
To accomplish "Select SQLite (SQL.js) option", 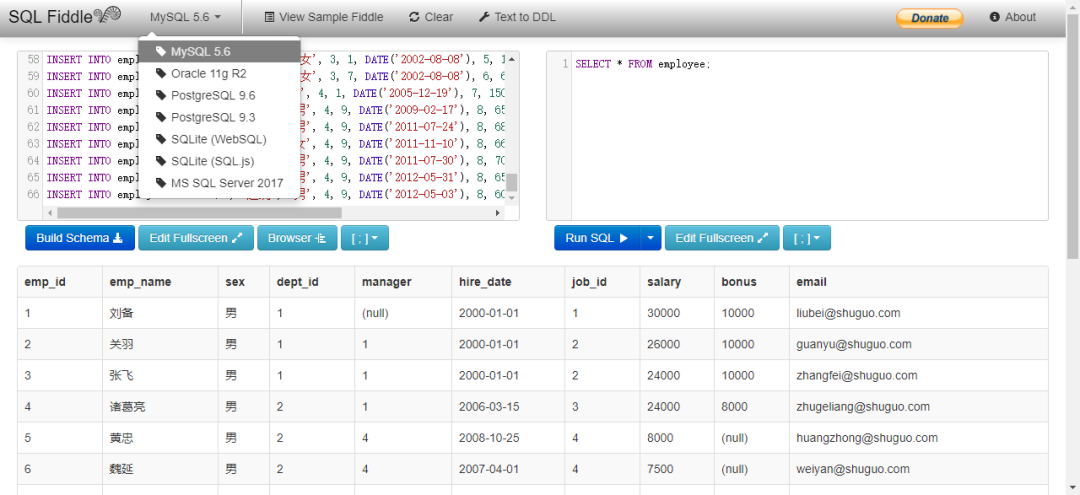I will click(219, 161).
